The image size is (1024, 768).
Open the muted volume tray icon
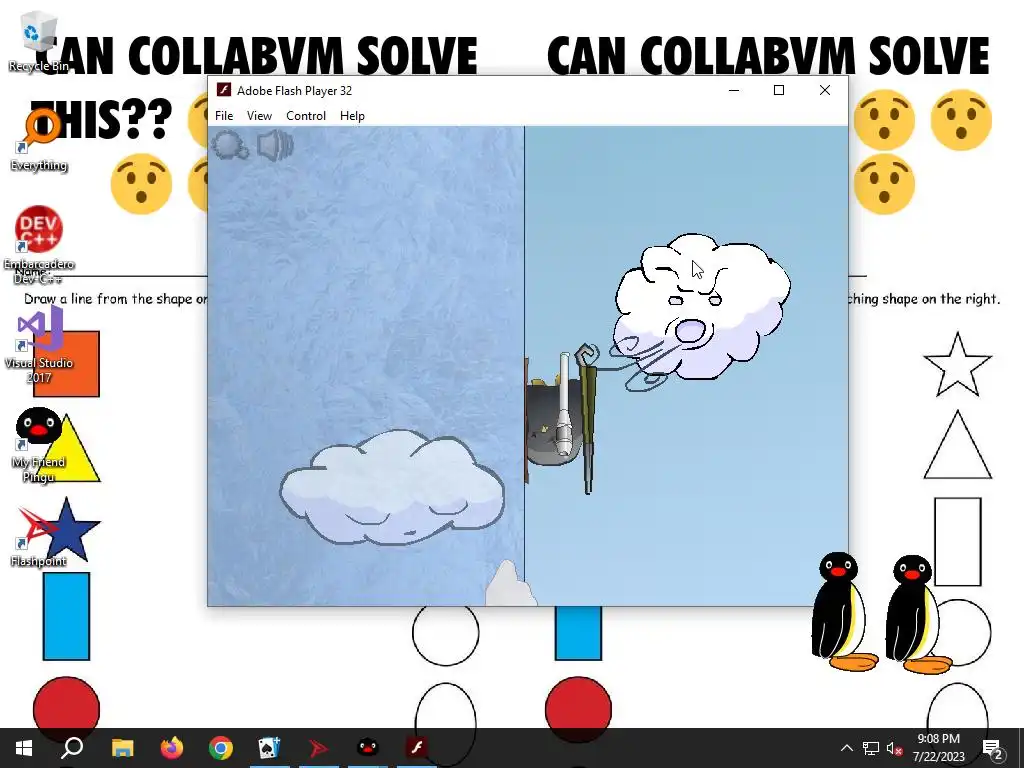(894, 748)
